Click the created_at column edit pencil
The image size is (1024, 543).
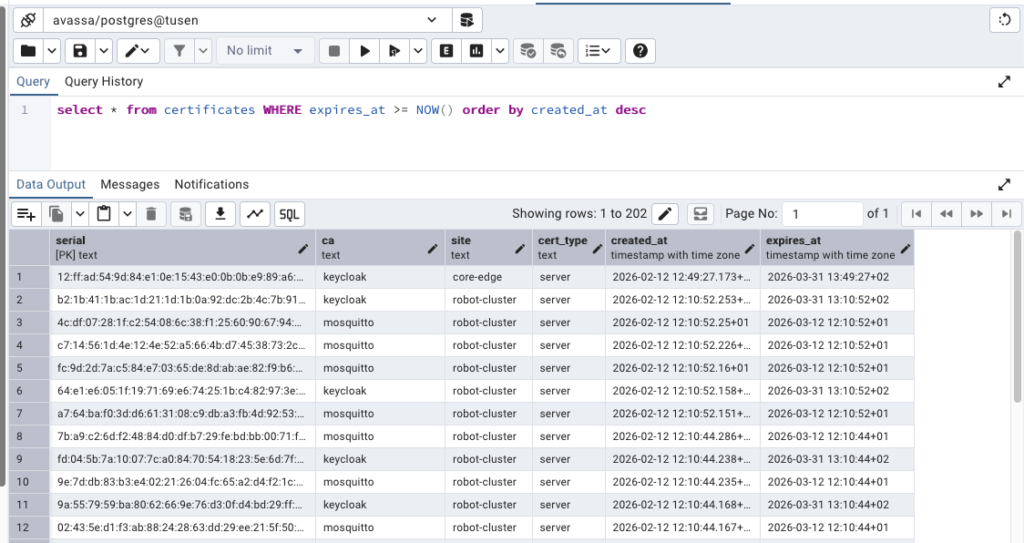tap(750, 248)
